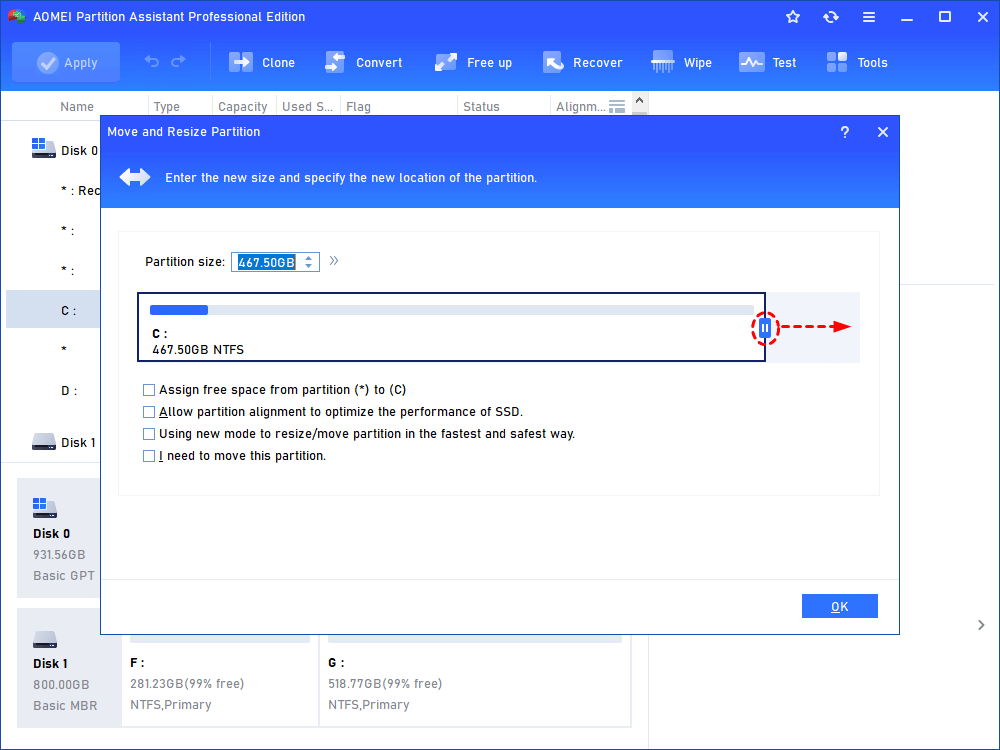Open the Convert tool

364,62
